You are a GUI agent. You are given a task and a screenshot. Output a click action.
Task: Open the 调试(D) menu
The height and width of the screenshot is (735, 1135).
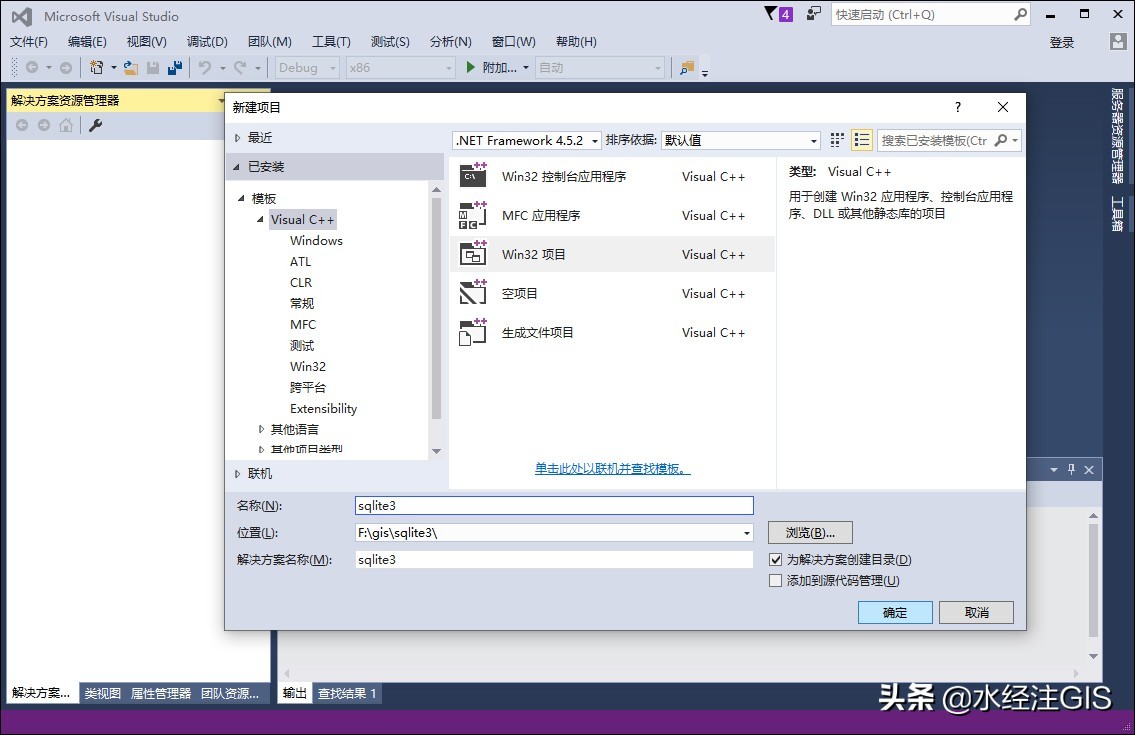point(207,42)
